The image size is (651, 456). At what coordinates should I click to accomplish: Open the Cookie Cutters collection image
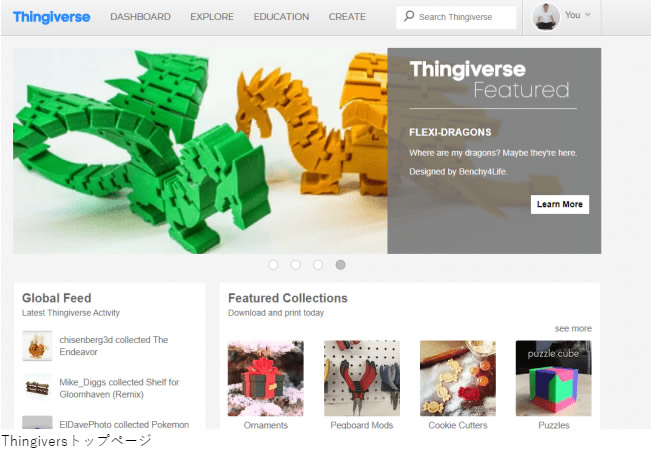tap(458, 378)
